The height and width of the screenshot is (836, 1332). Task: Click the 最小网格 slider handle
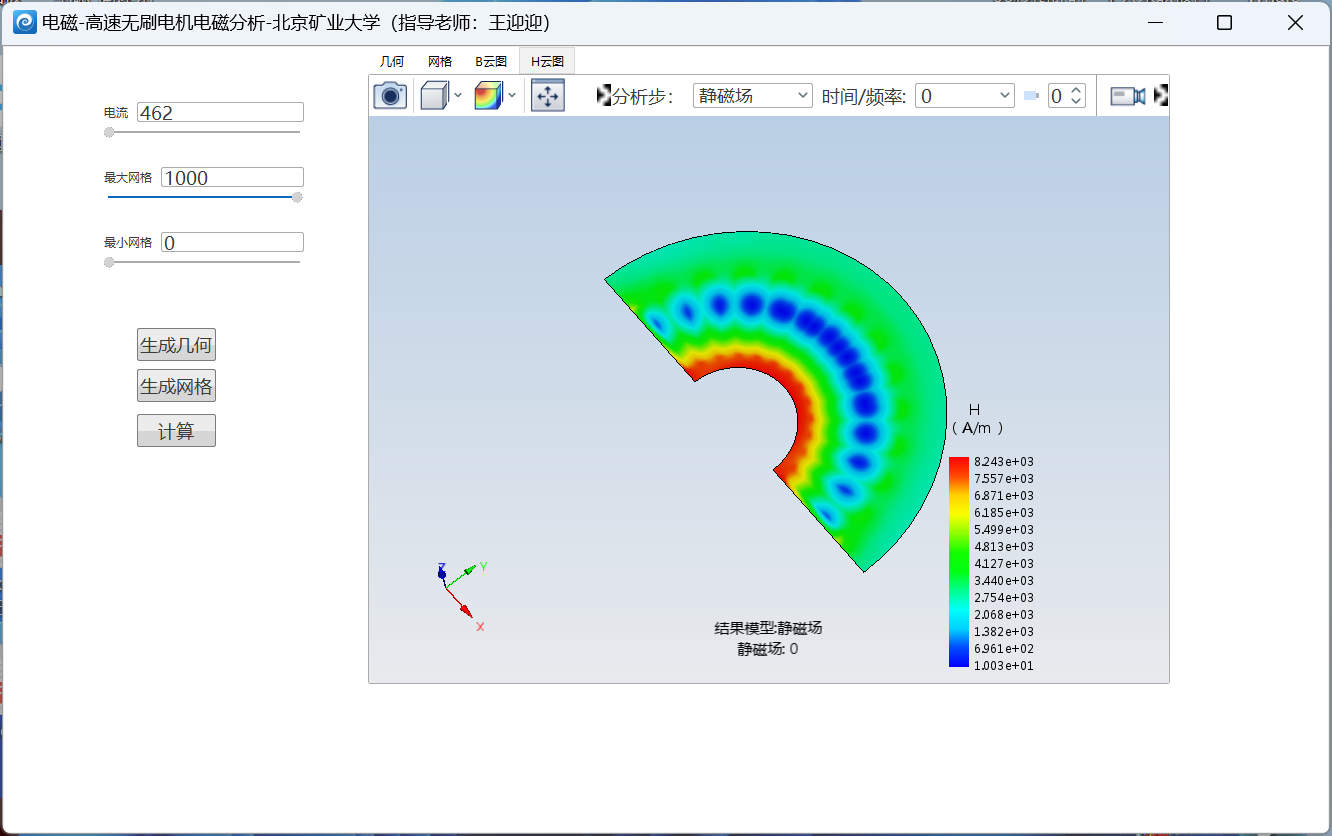click(x=109, y=262)
